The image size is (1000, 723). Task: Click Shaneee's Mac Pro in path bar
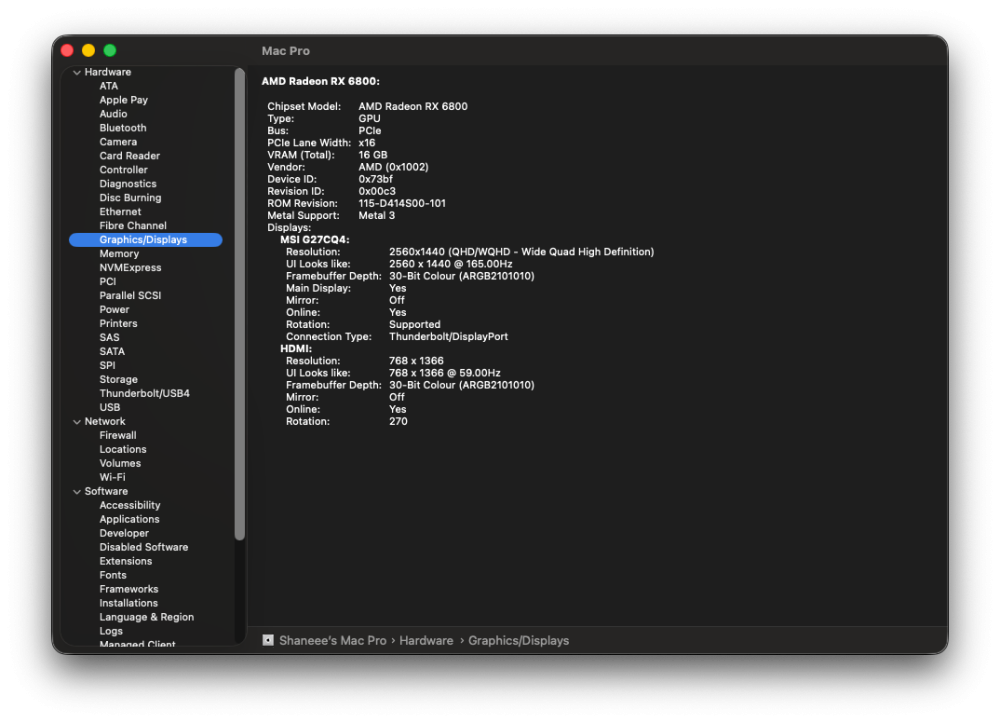(332, 641)
